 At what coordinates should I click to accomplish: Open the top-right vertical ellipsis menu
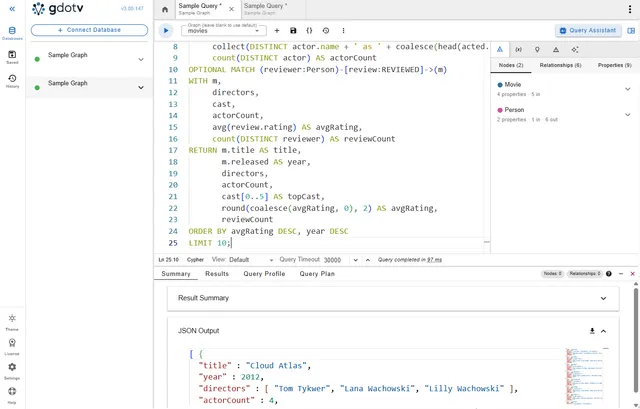tap(630, 9)
